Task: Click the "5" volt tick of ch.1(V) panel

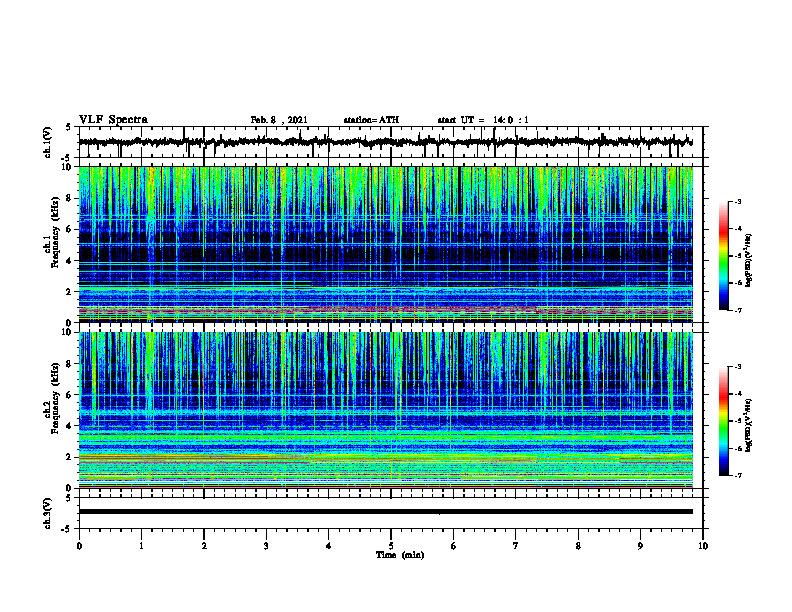Action: pyautogui.click(x=69, y=127)
